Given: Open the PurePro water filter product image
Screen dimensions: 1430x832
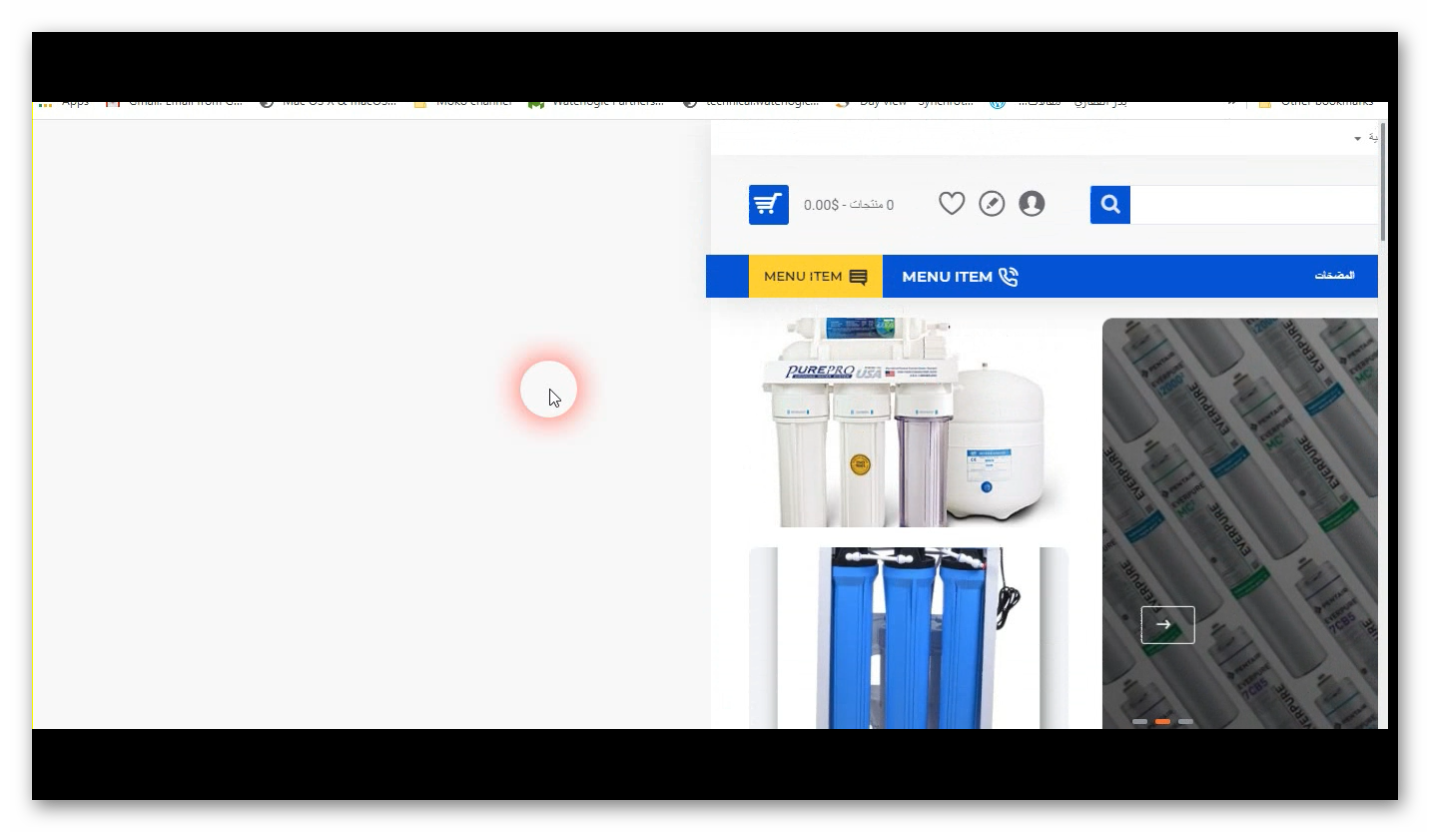Looking at the screenshot, I should (908, 422).
